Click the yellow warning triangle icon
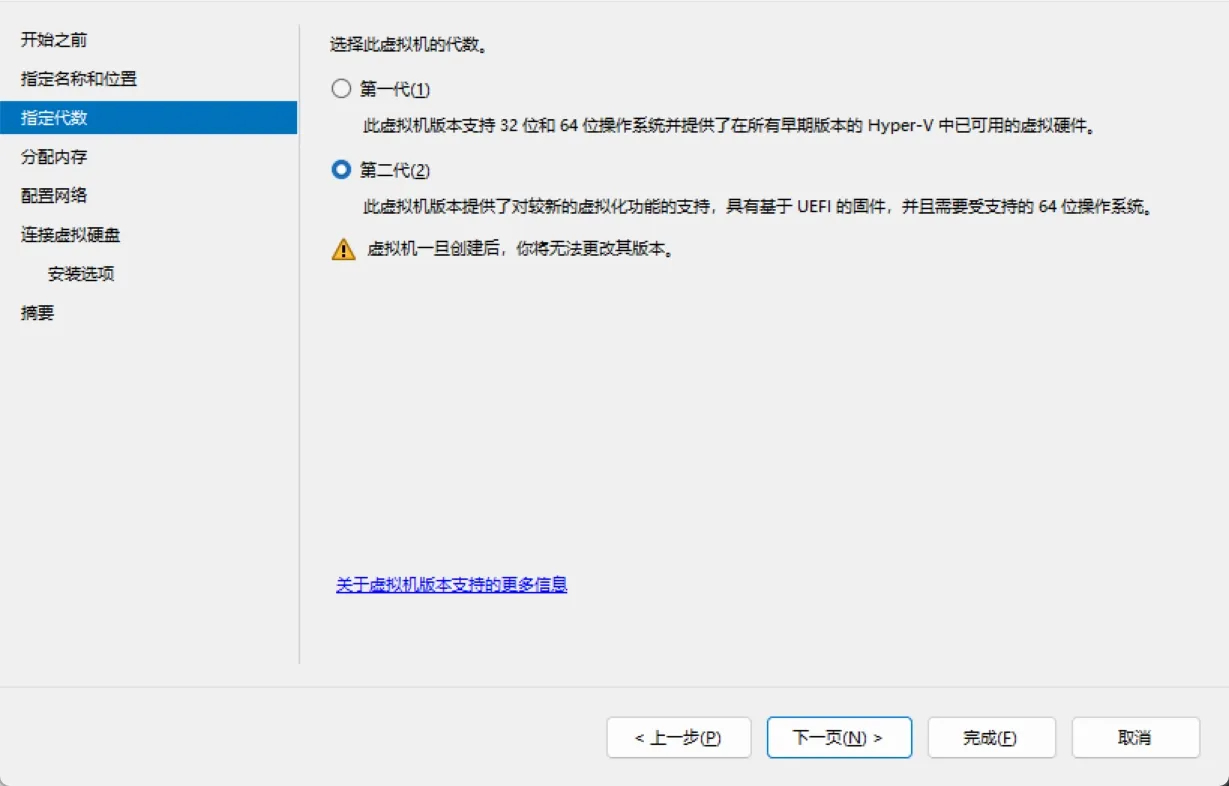The height and width of the screenshot is (786, 1229). tap(344, 249)
